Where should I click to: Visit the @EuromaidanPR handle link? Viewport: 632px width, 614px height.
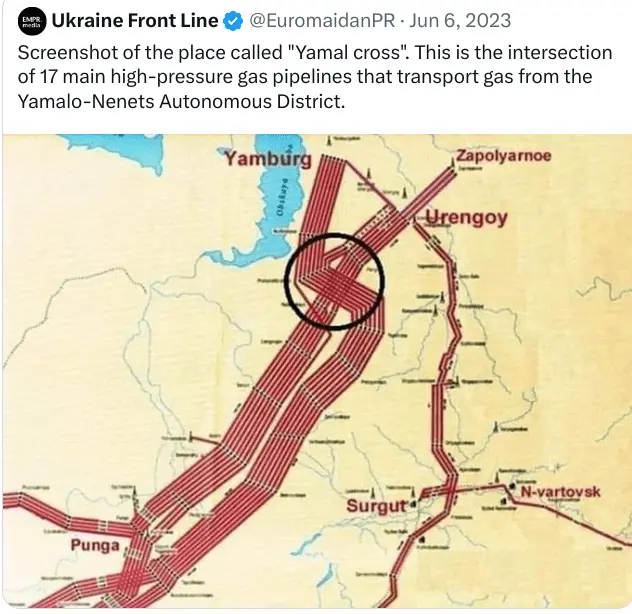[x=322, y=21]
